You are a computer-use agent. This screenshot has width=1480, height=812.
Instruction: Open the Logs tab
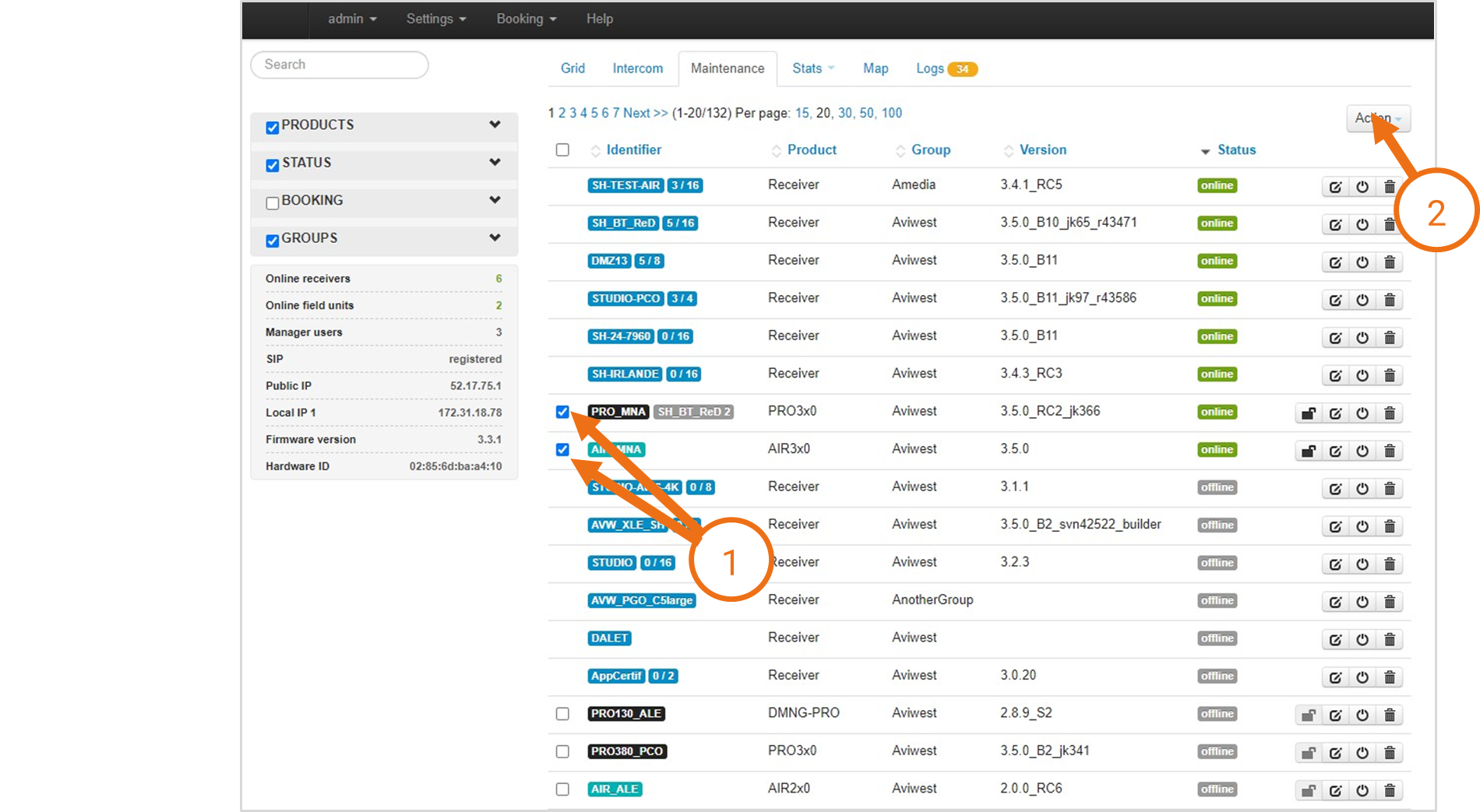point(930,69)
